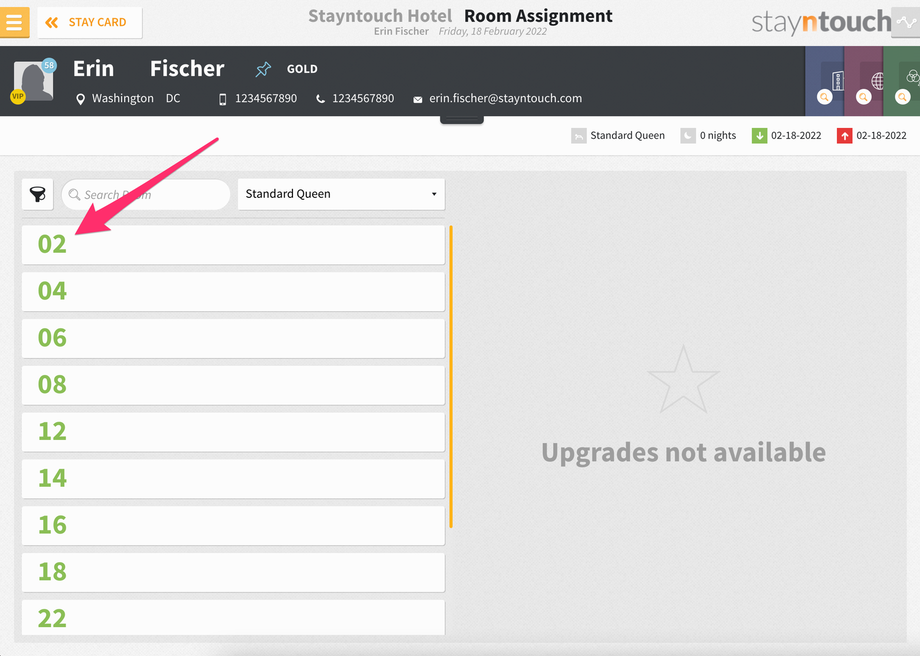Viewport: 920px width, 656px height.
Task: Assign room 22
Action: pos(233,617)
